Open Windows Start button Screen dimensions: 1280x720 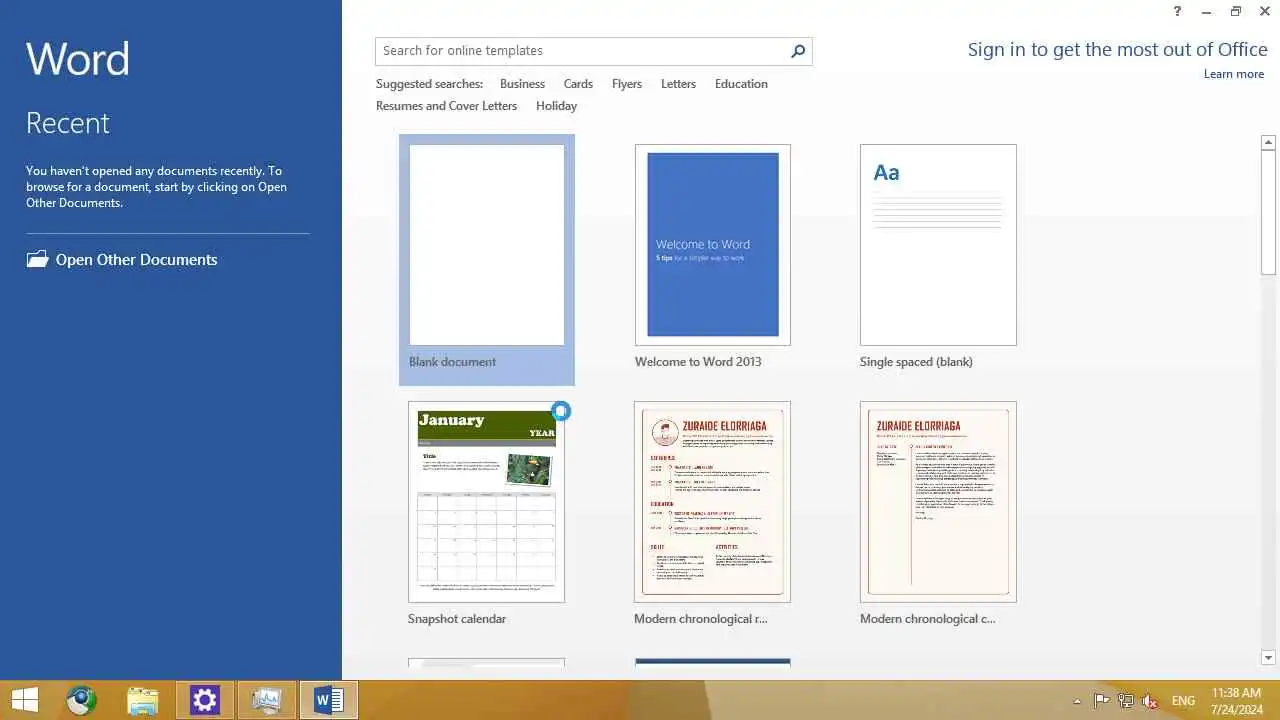click(x=24, y=700)
